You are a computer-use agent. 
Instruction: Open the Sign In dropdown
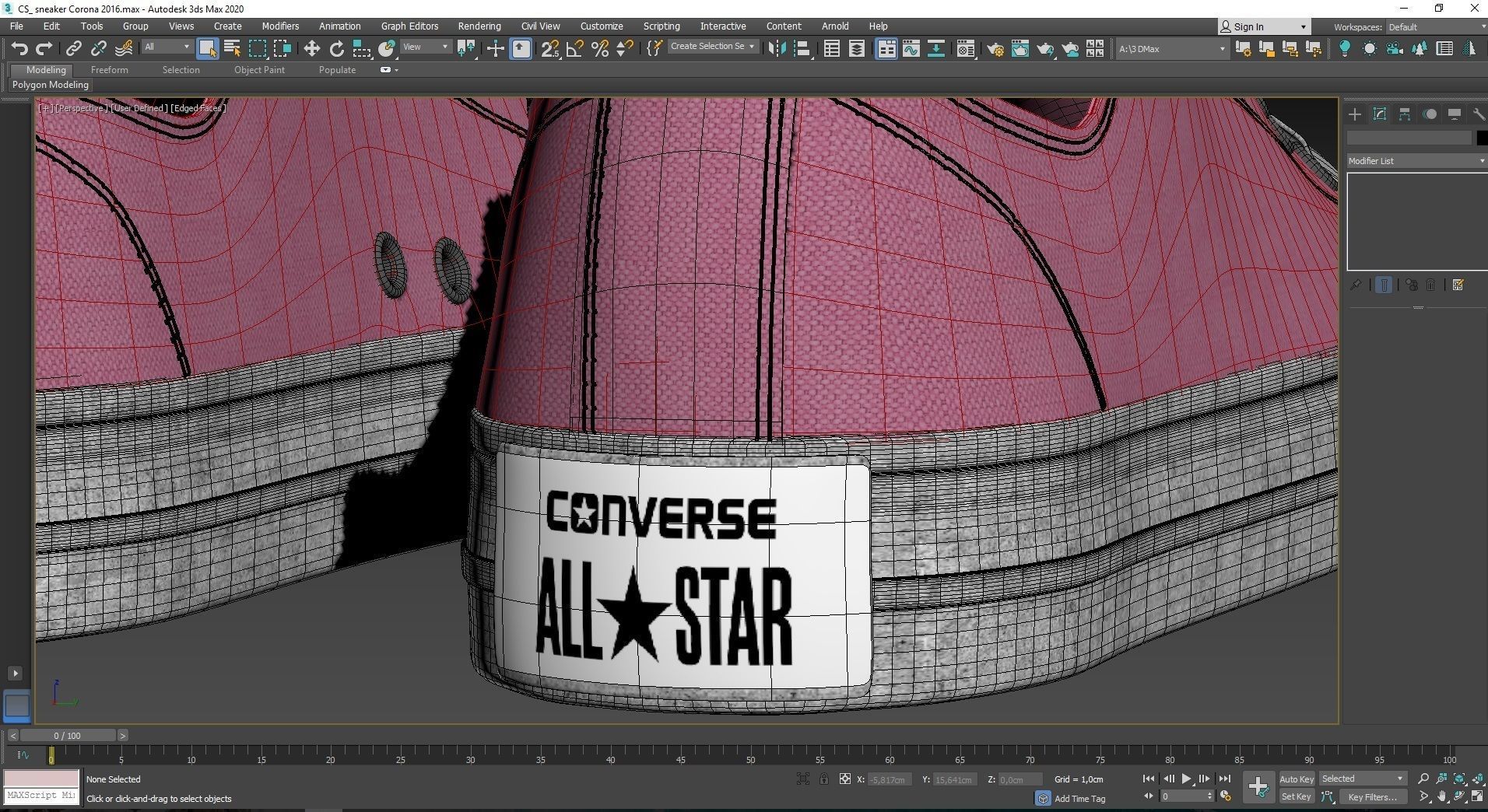[x=1263, y=26]
